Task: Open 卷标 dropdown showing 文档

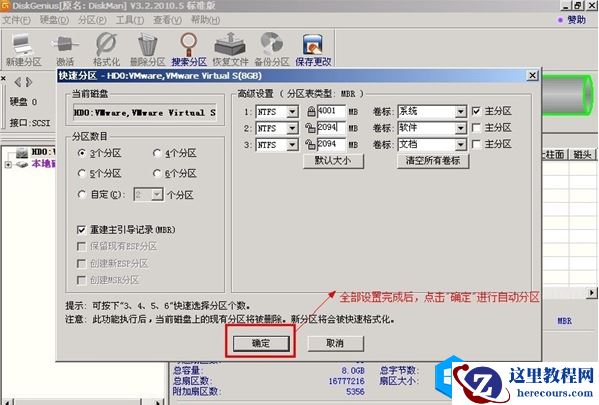Action: (x=461, y=145)
